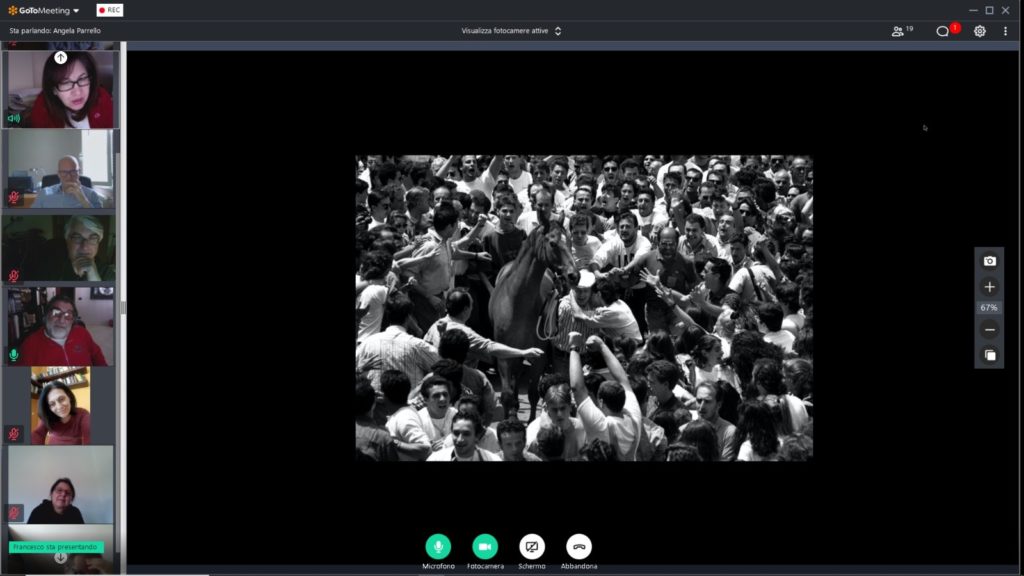Viewport: 1024px width, 576px height.
Task: Zoom in with the plus icon
Action: pos(989,287)
